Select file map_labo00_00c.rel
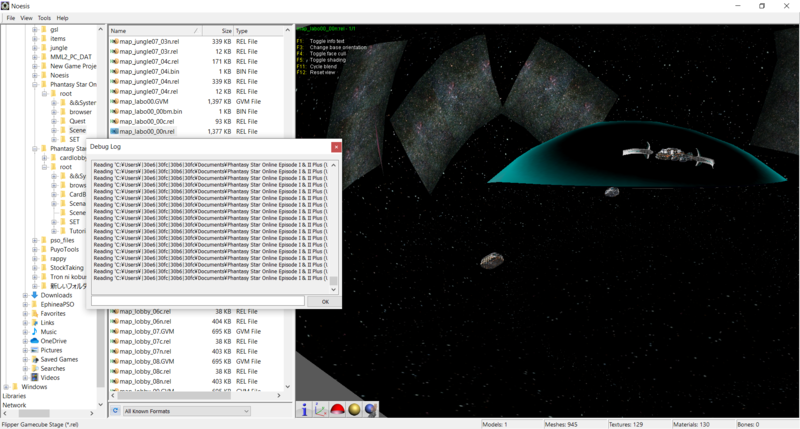Screen dimensions: 800x429 coord(146,121)
